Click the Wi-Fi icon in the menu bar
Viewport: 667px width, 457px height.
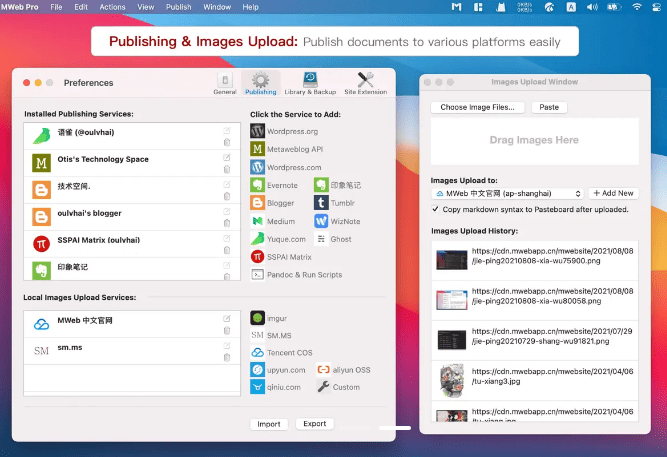636,7
